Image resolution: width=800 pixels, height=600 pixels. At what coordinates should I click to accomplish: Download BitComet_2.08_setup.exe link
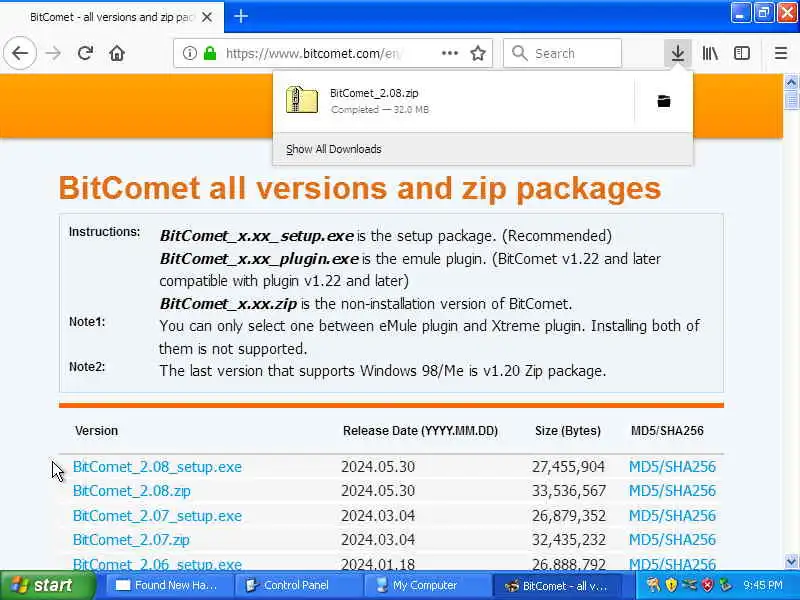[157, 467]
